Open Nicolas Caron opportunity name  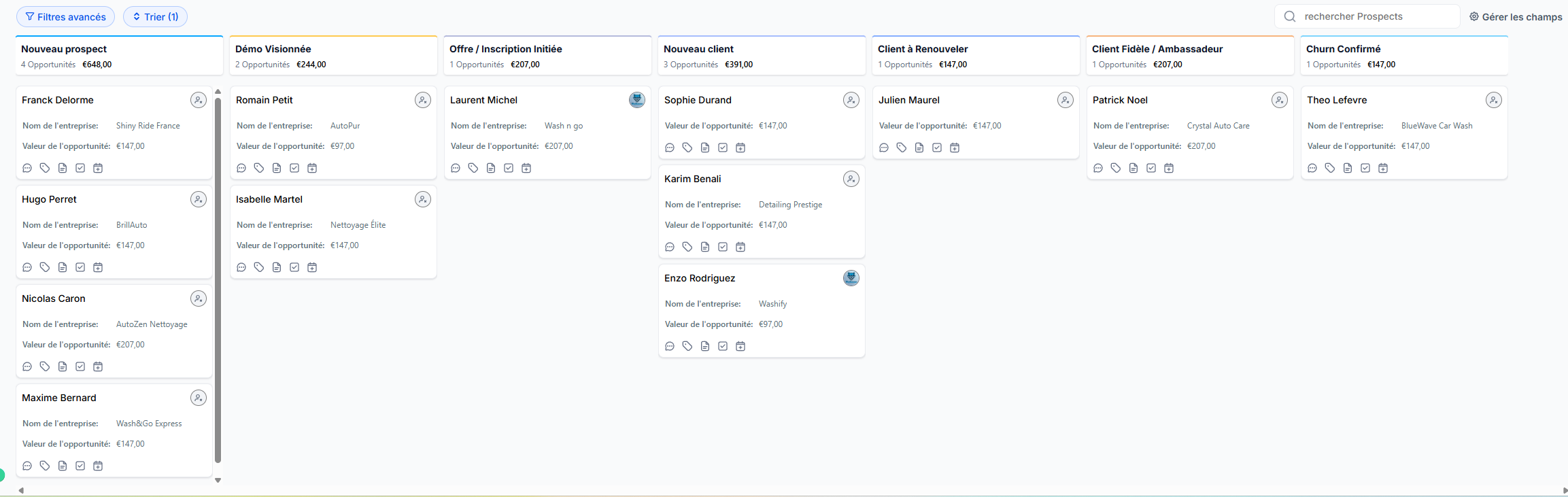coord(54,298)
